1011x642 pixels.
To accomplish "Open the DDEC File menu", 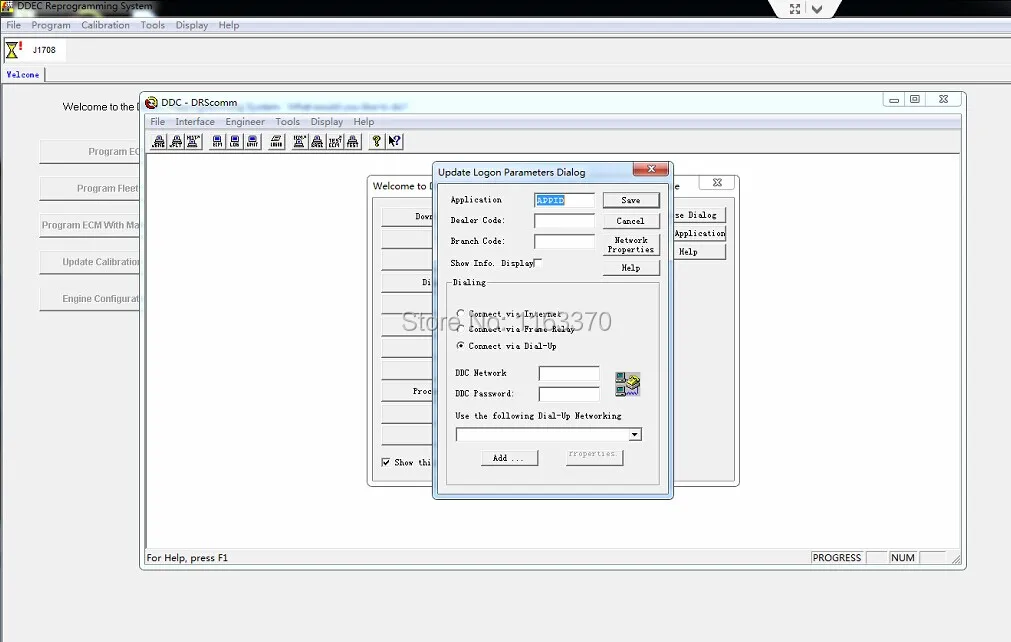I will (x=14, y=25).
